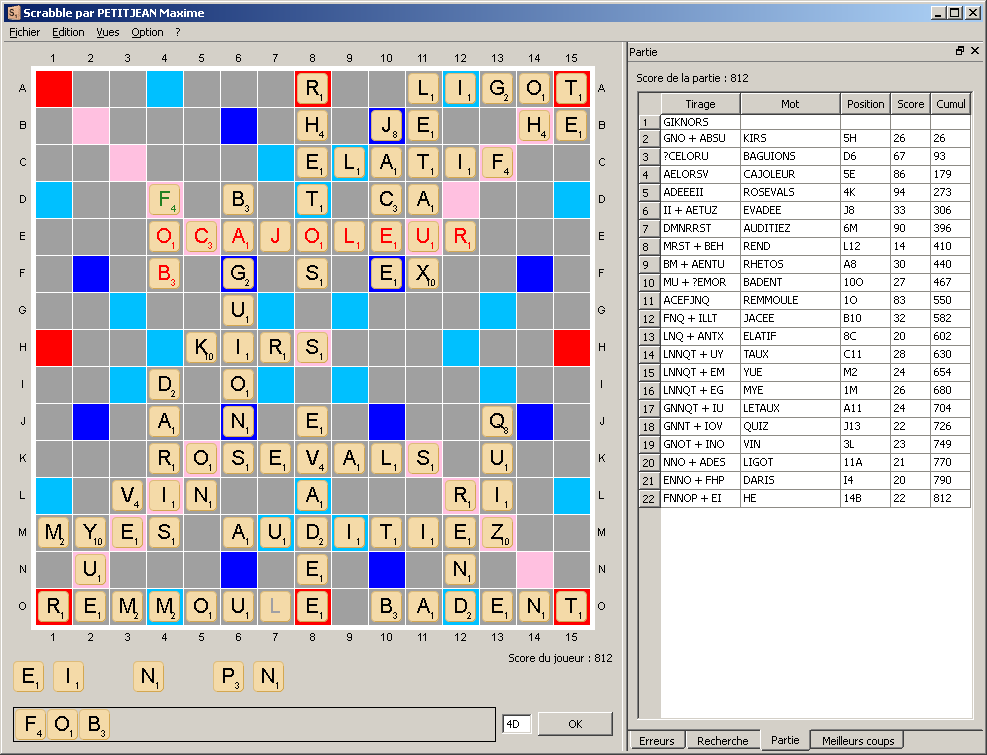This screenshot has width=987, height=755.
Task: Click the G tile on row F
Action: [x=239, y=273]
